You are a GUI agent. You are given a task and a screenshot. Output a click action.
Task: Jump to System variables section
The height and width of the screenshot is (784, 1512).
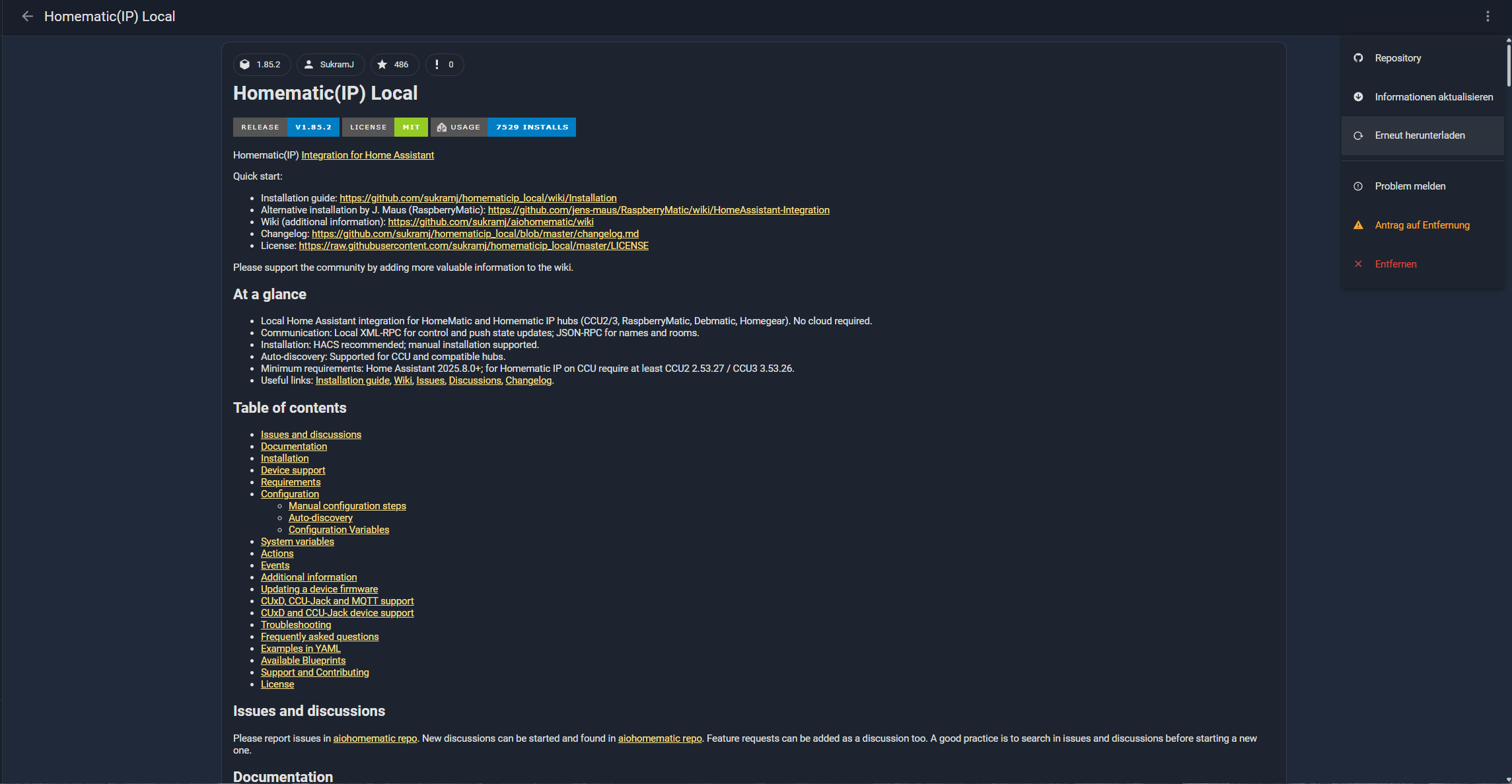click(297, 542)
